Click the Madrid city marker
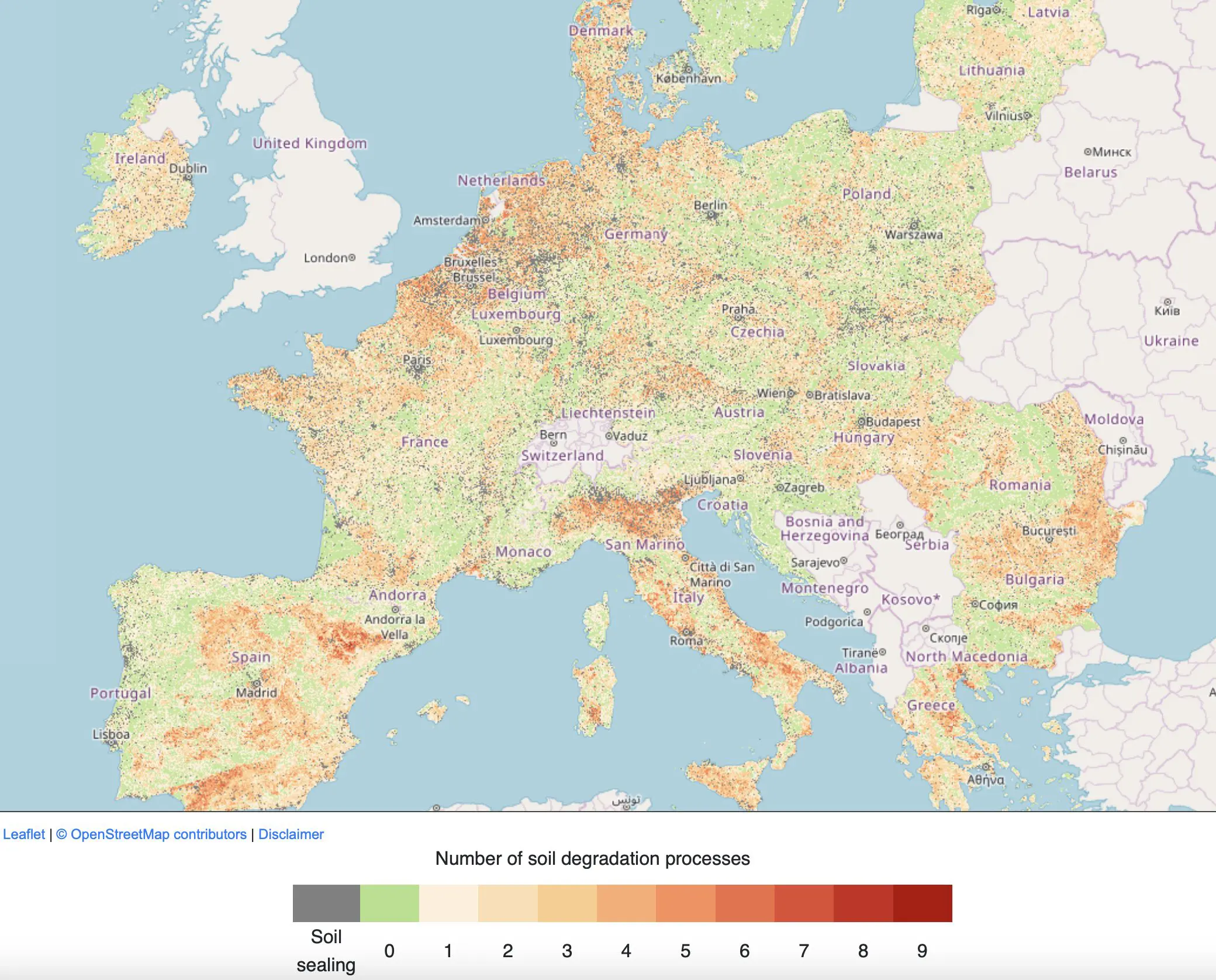This screenshot has width=1216, height=980. [x=256, y=683]
